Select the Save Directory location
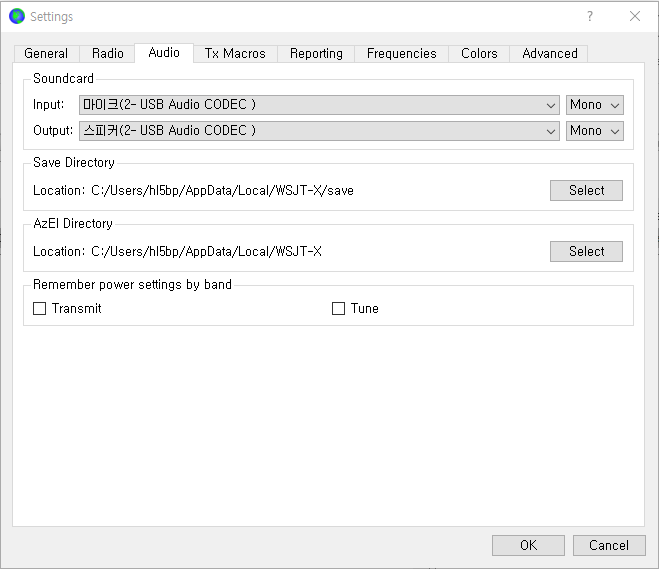 pyautogui.click(x=586, y=191)
